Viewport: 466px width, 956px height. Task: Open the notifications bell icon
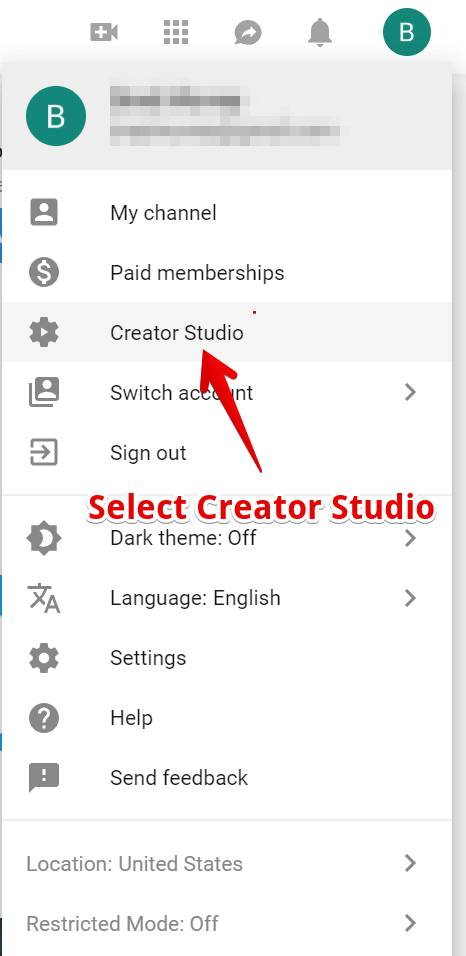320,32
